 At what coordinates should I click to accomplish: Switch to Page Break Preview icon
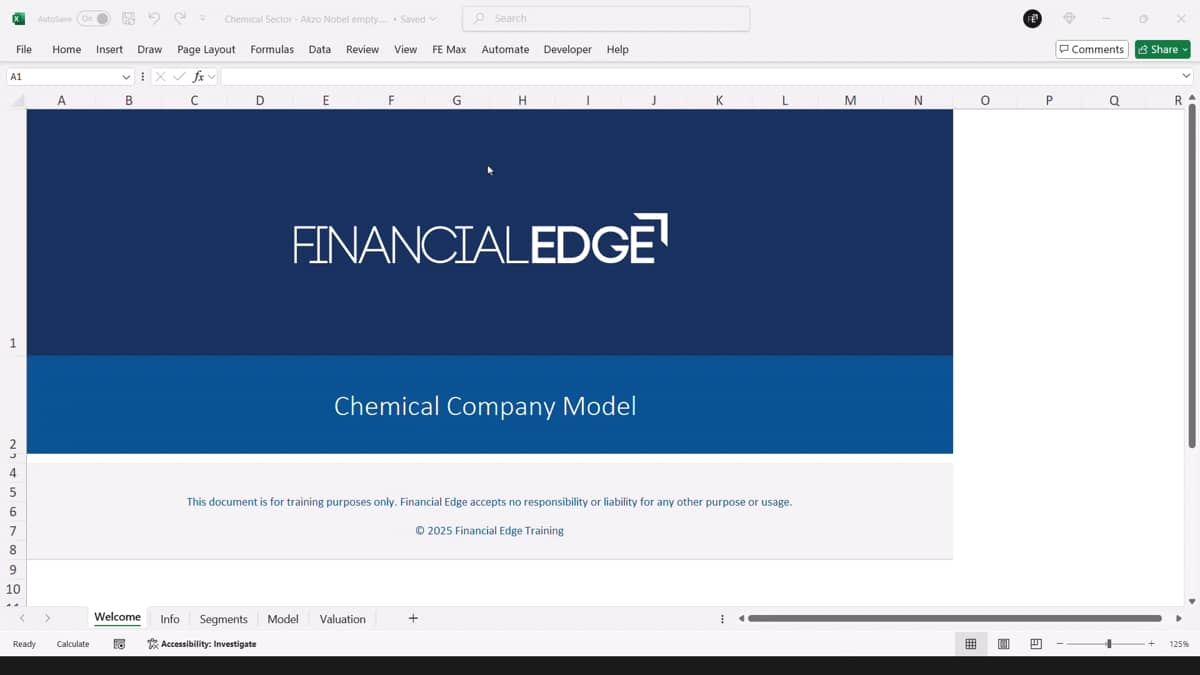(x=1036, y=644)
